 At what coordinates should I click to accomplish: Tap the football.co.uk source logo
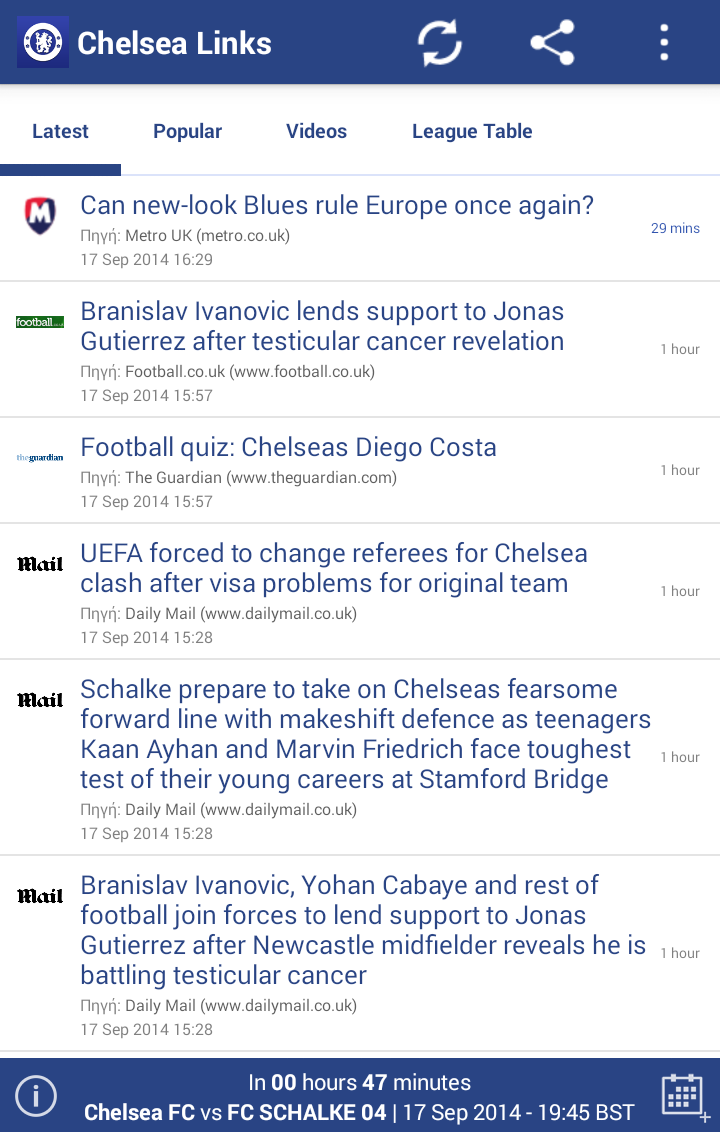coord(40,322)
